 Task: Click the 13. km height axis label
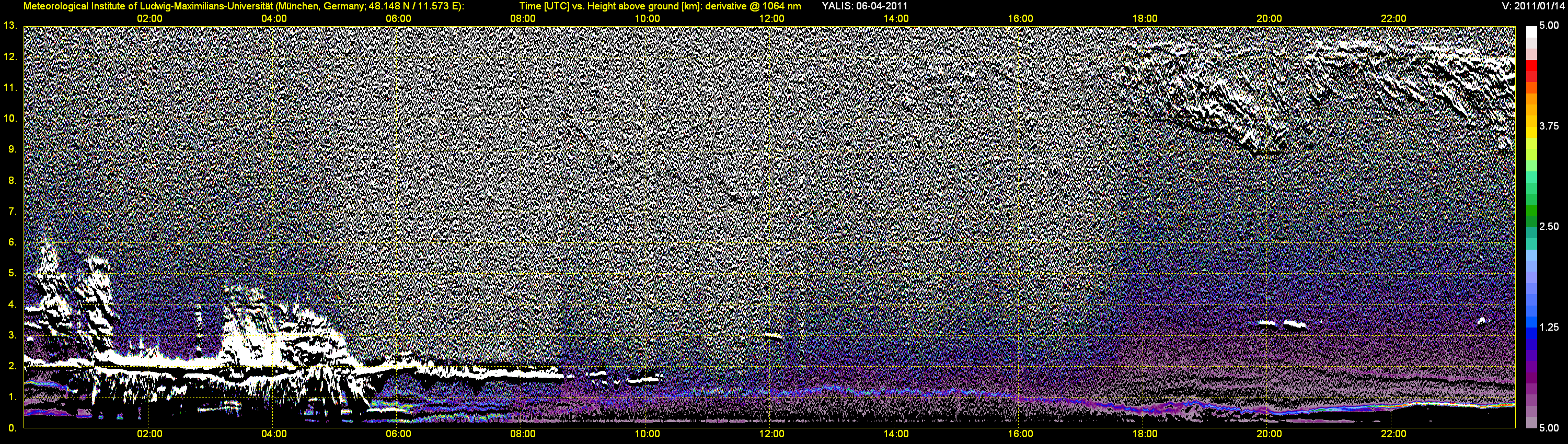coord(10,26)
